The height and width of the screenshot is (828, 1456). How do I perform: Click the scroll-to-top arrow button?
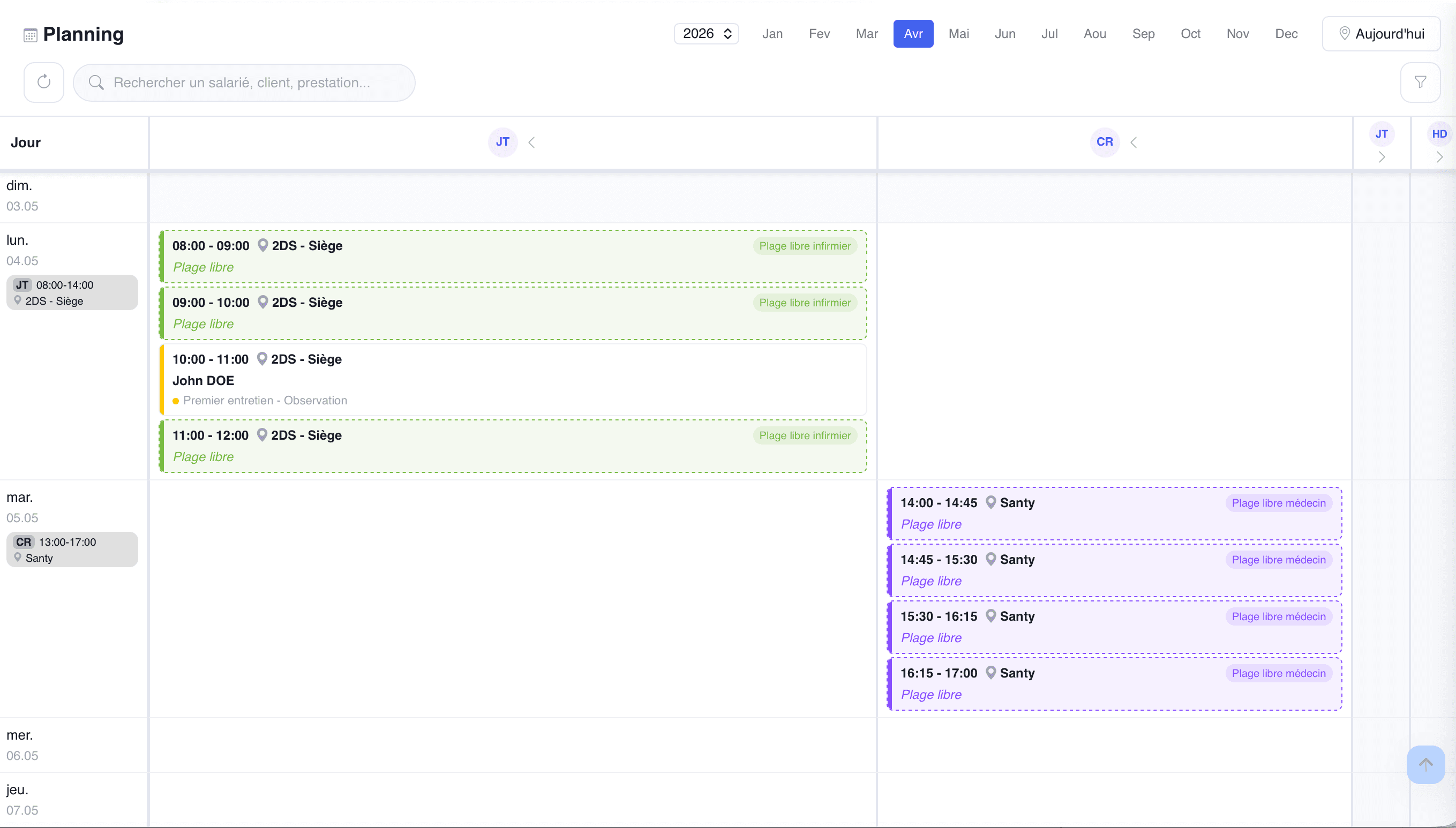tap(1425, 764)
